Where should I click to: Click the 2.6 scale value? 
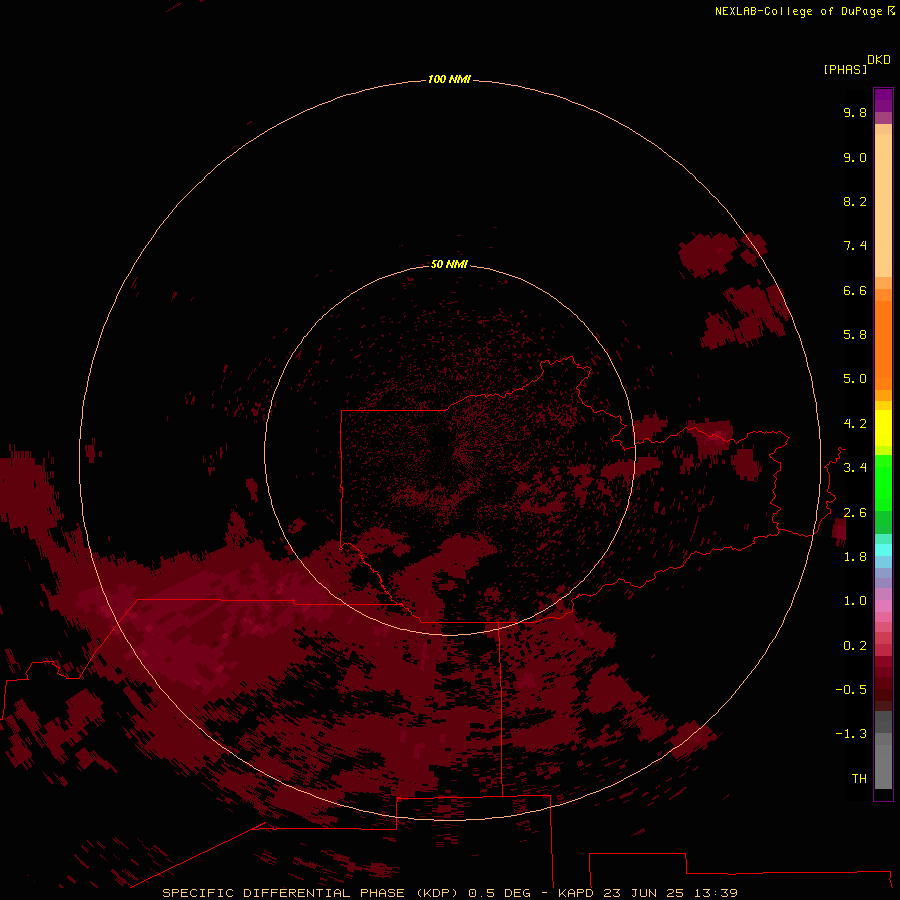coord(855,513)
